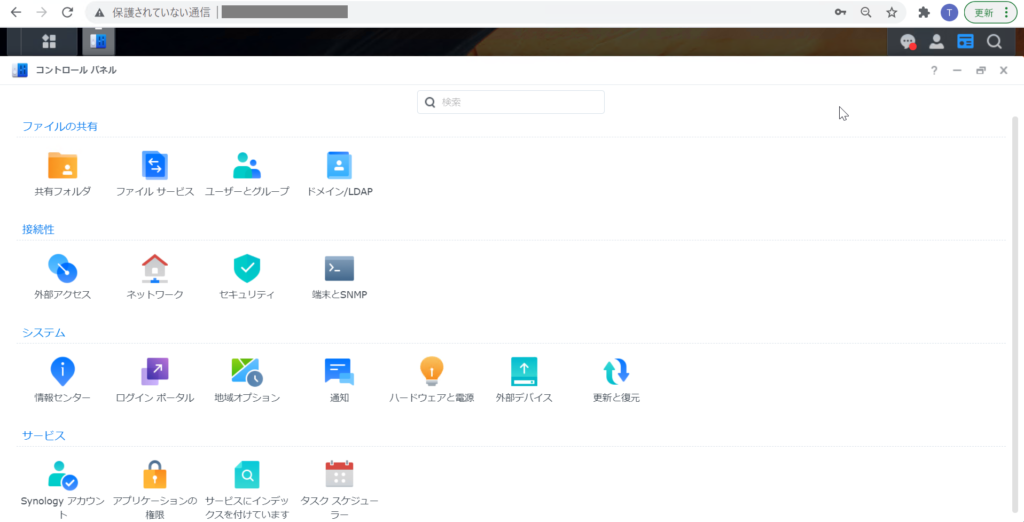Image resolution: width=1024 pixels, height=522 pixels.
Task: Open the 共有フォルダ (Shared Folder) icon
Action: click(x=62, y=166)
